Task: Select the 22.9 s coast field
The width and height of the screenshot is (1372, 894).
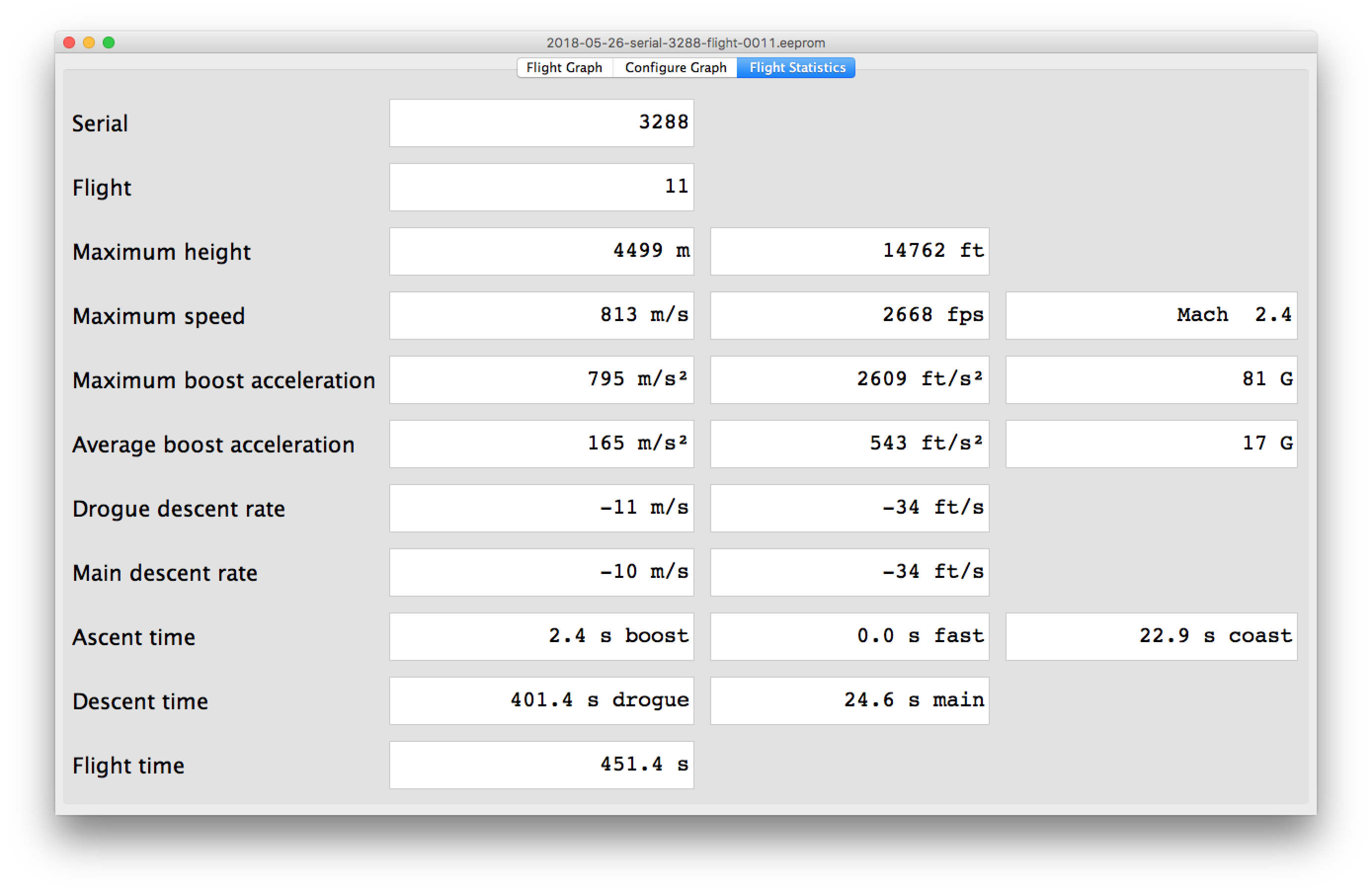Action: [x=1151, y=636]
